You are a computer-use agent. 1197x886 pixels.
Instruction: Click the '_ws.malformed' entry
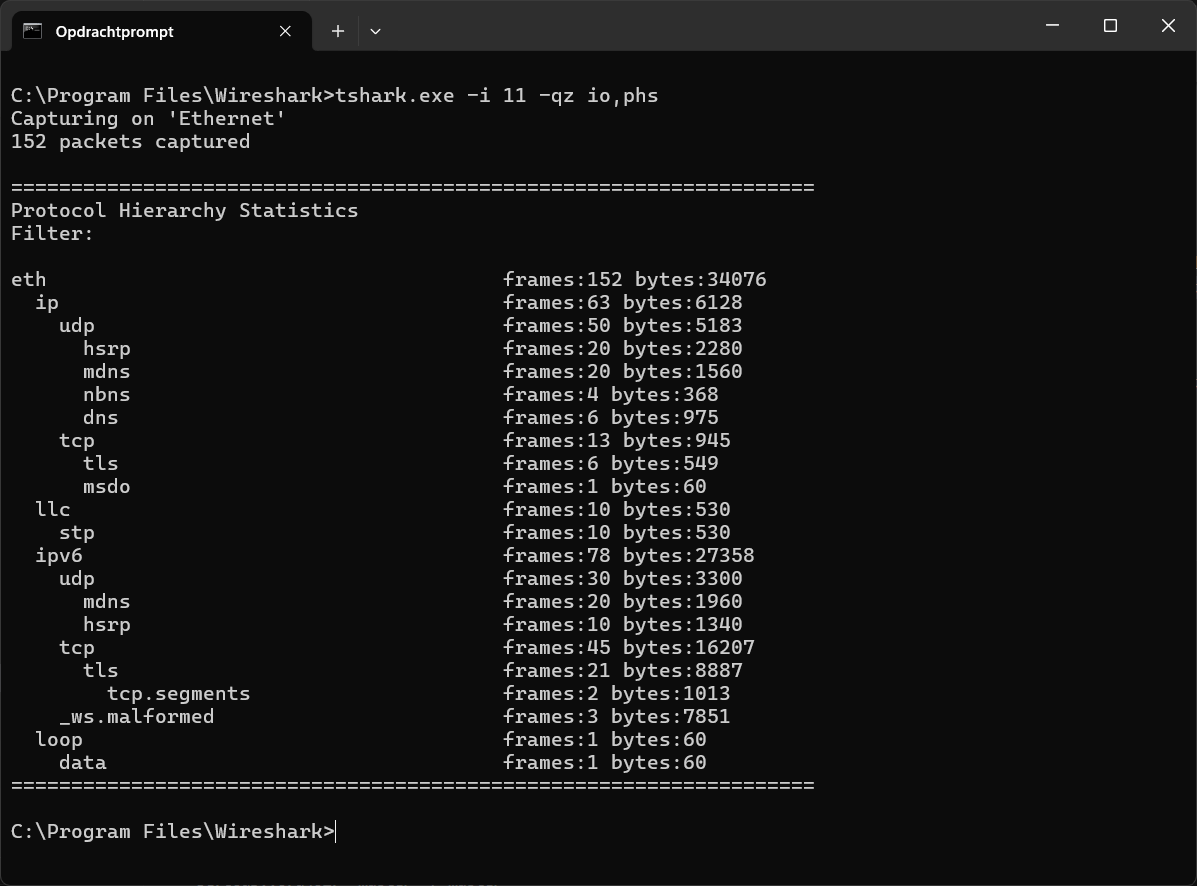coord(136,717)
